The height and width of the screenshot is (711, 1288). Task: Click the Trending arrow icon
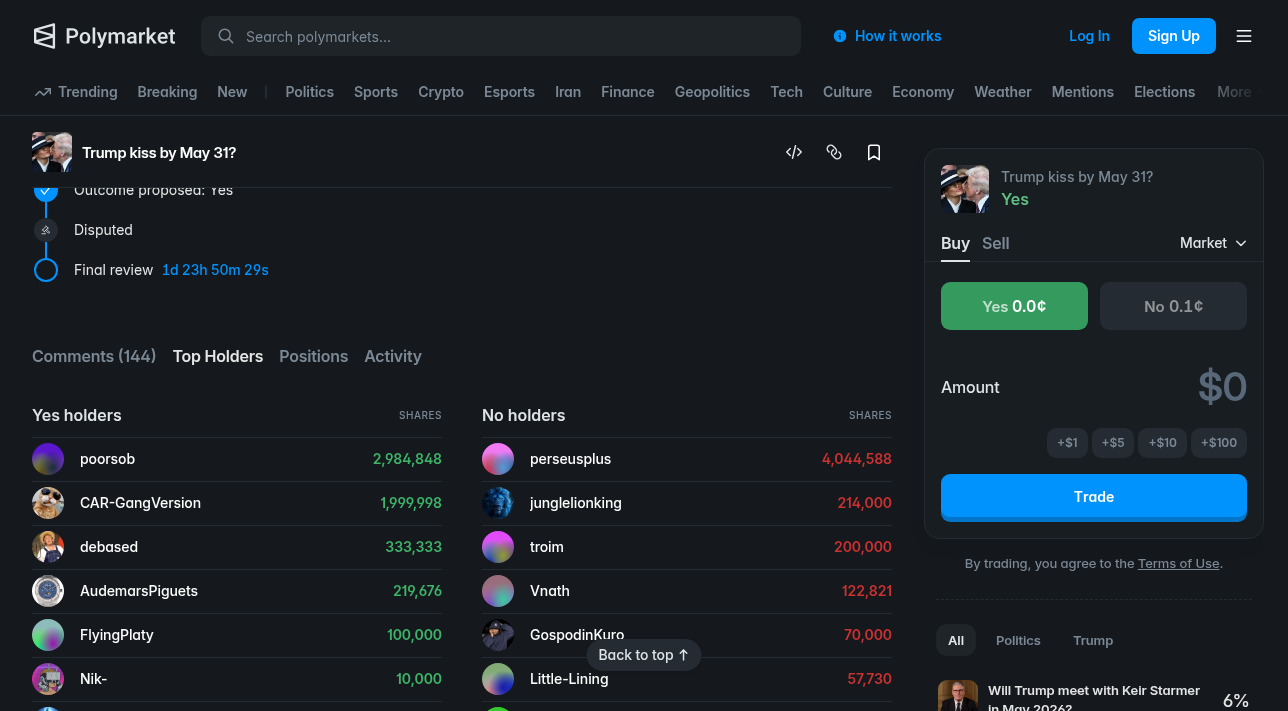tap(43, 92)
